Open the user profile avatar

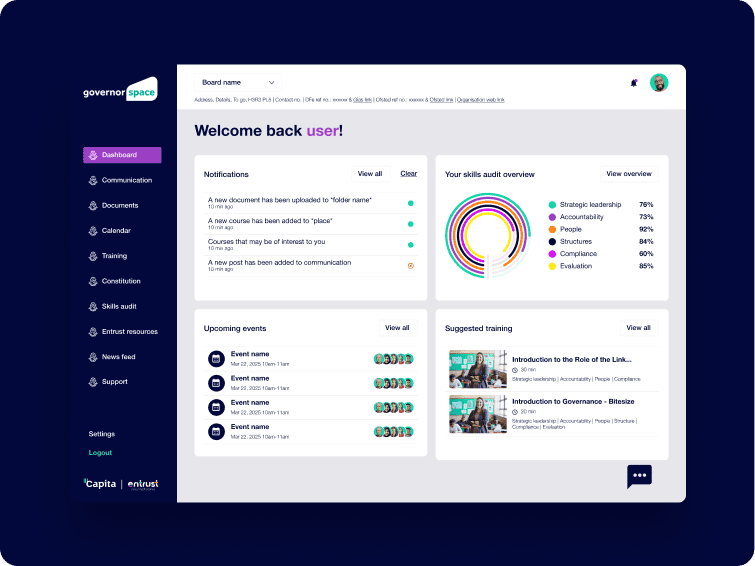(x=659, y=83)
